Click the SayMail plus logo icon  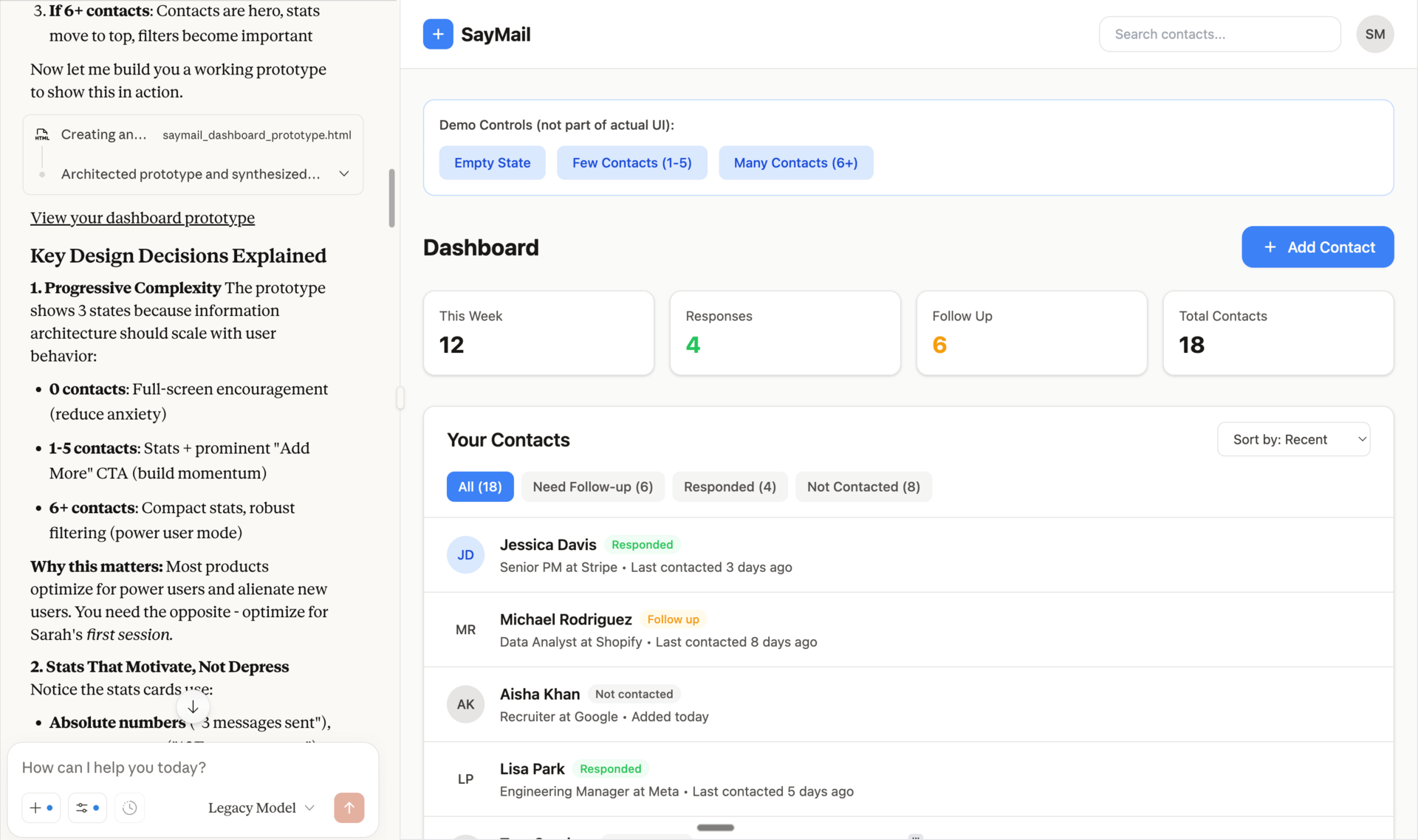(x=438, y=34)
